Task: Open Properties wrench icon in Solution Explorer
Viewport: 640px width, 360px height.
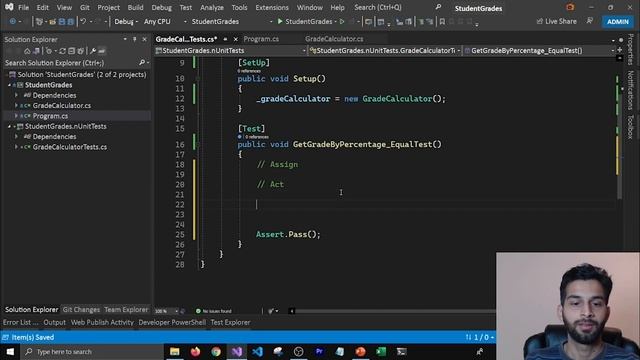Action: [93, 51]
